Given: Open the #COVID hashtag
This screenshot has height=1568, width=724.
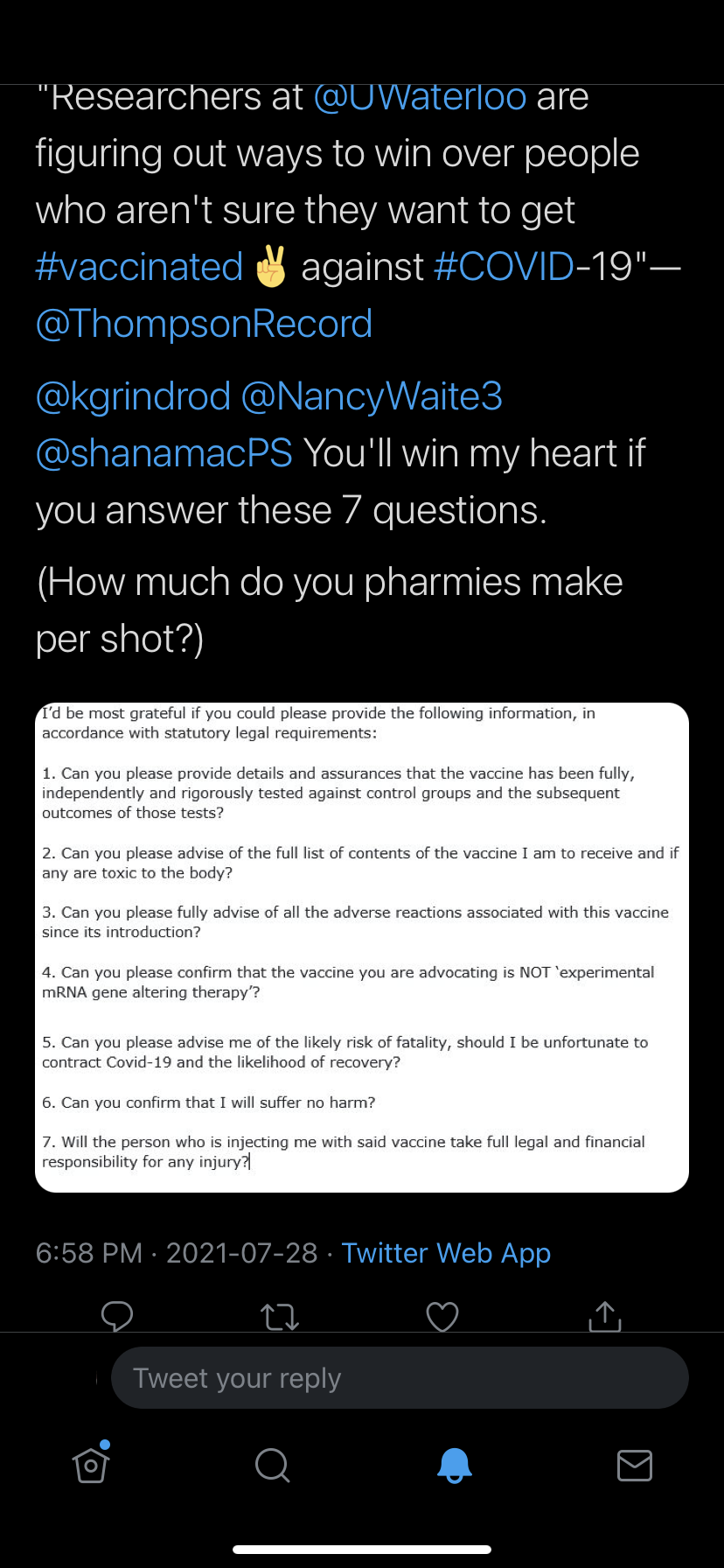Looking at the screenshot, I should pos(504,267).
